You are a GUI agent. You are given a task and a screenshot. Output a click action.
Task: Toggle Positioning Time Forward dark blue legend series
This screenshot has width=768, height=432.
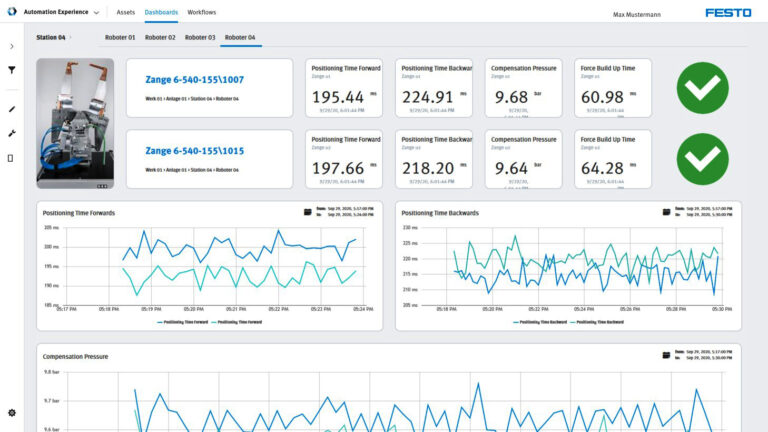[185, 322]
